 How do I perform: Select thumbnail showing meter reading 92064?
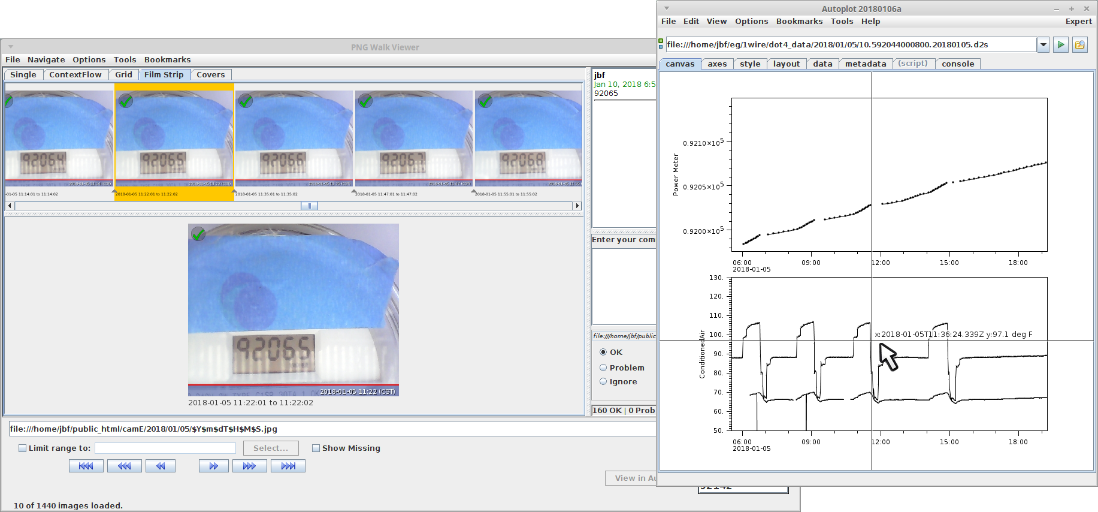pos(59,138)
